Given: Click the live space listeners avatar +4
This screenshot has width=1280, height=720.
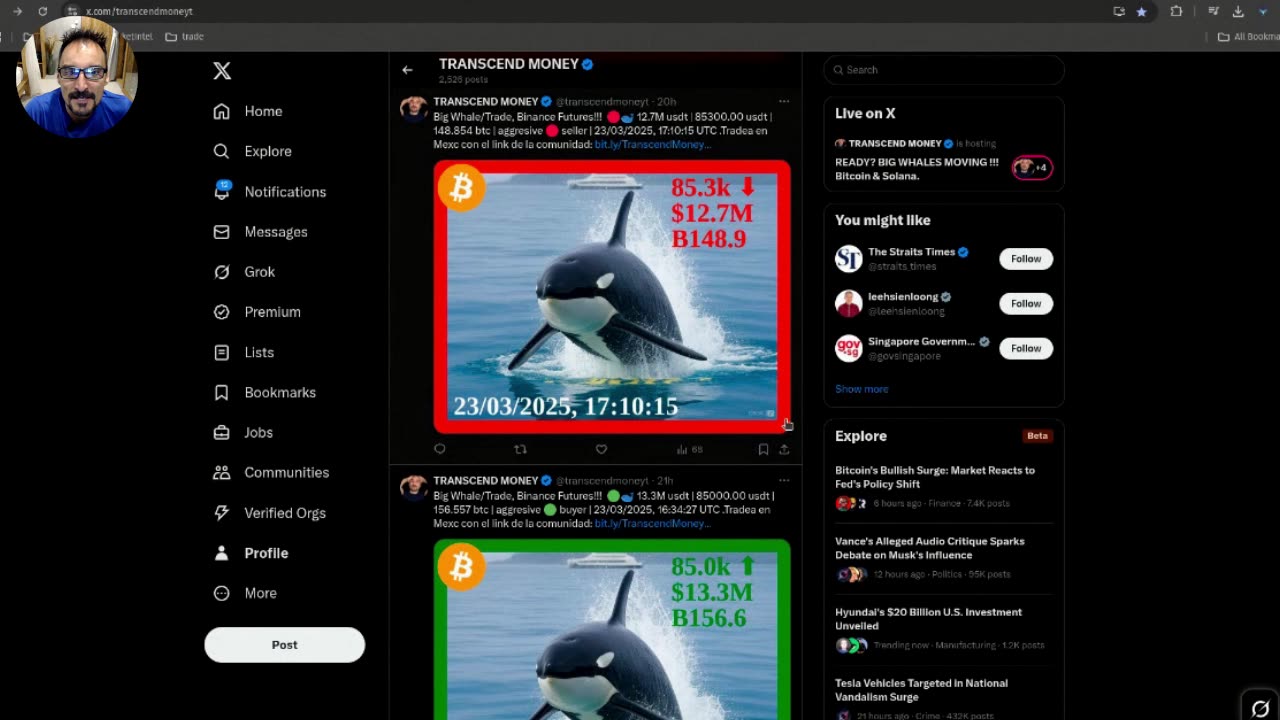Looking at the screenshot, I should pyautogui.click(x=1032, y=167).
